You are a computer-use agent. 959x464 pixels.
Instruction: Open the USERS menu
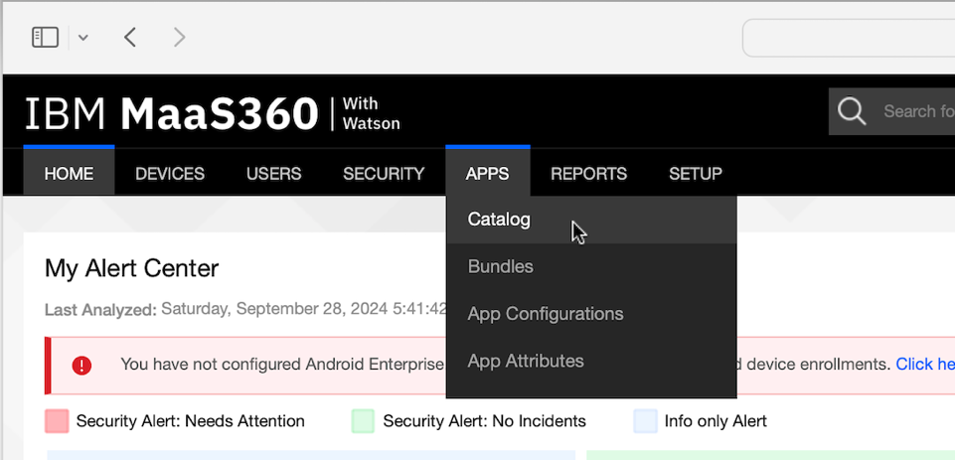[x=274, y=174]
